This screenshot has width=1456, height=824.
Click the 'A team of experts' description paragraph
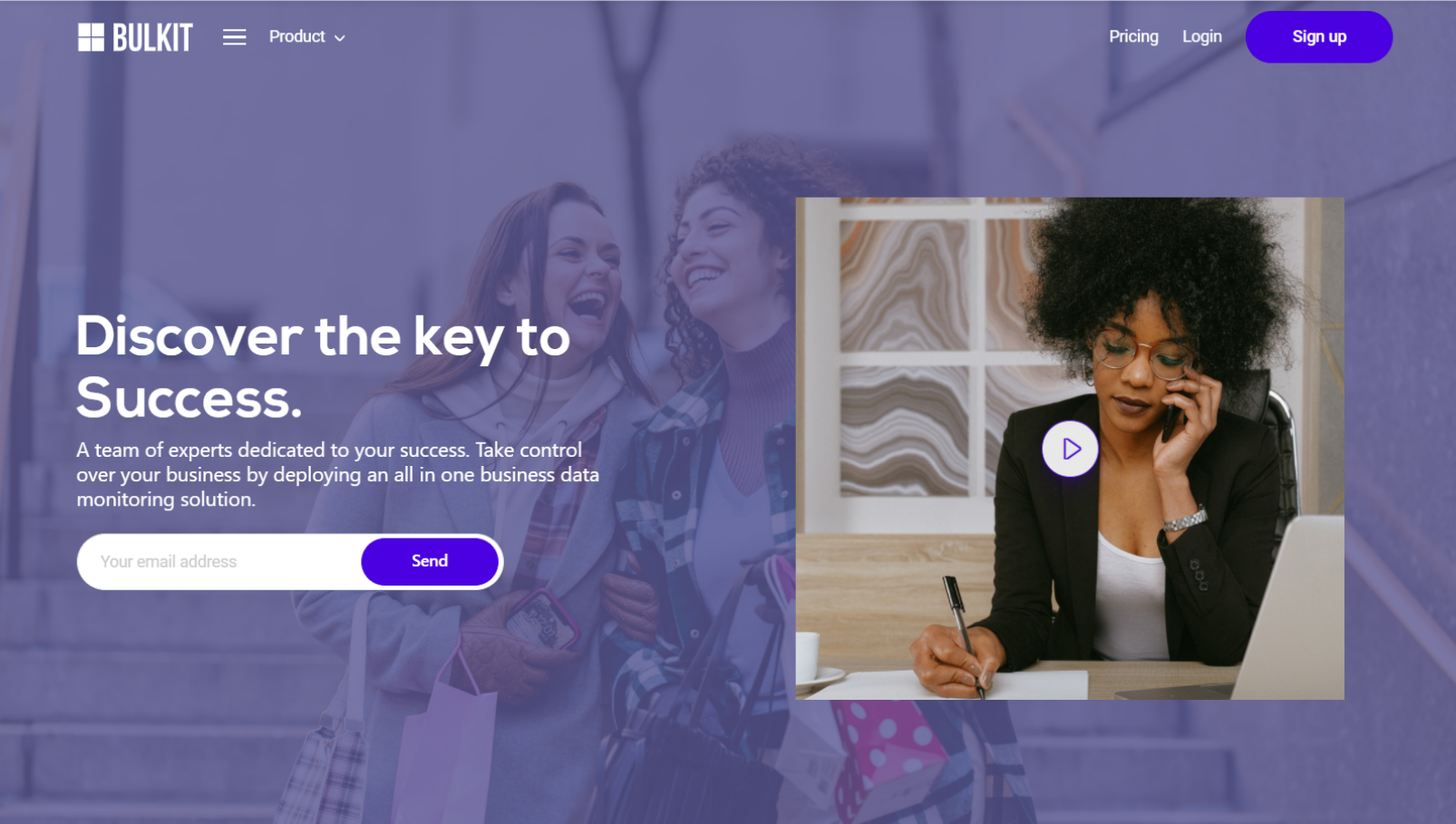(x=337, y=475)
